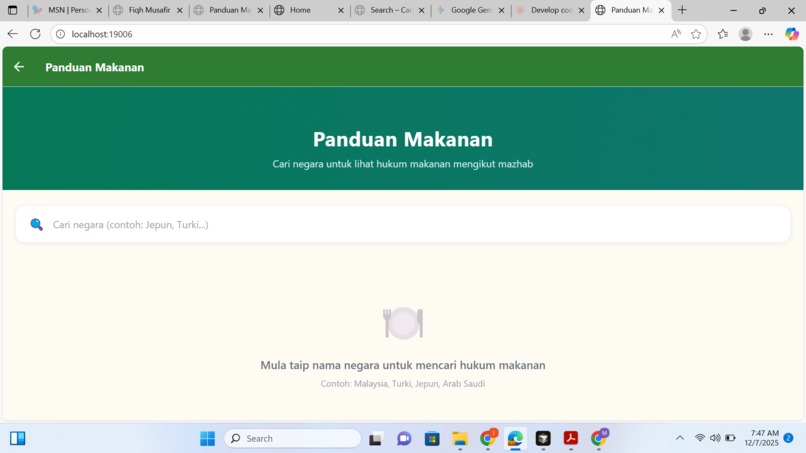Open Adobe Acrobat from the taskbar
Screen dimensions: 806x453
tap(571, 439)
